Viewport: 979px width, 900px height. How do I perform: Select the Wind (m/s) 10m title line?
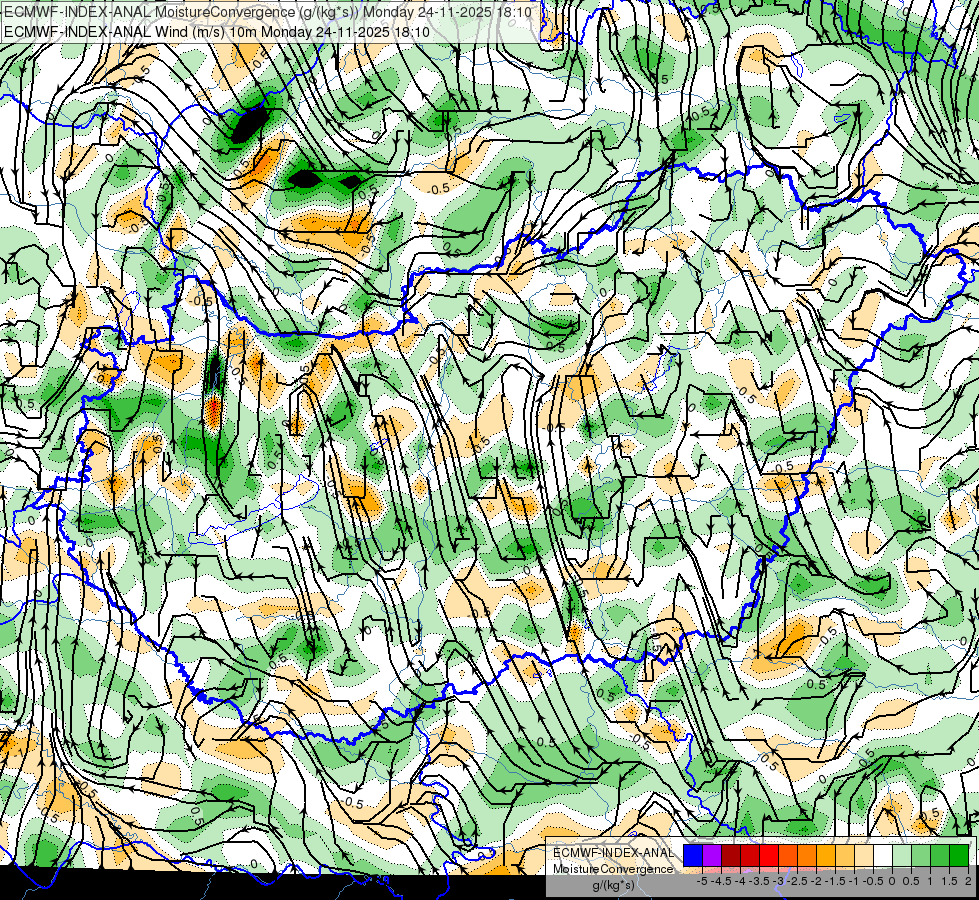[217, 31]
